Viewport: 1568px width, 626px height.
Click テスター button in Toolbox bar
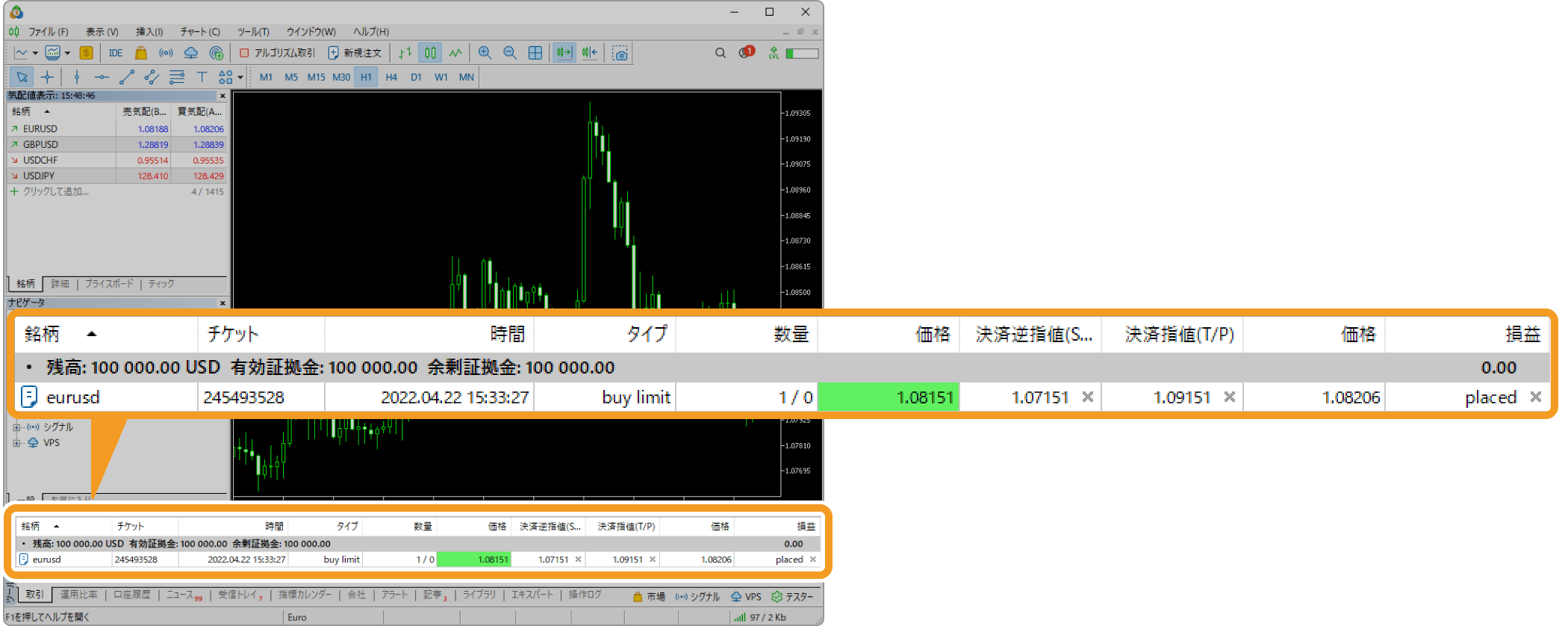click(792, 596)
